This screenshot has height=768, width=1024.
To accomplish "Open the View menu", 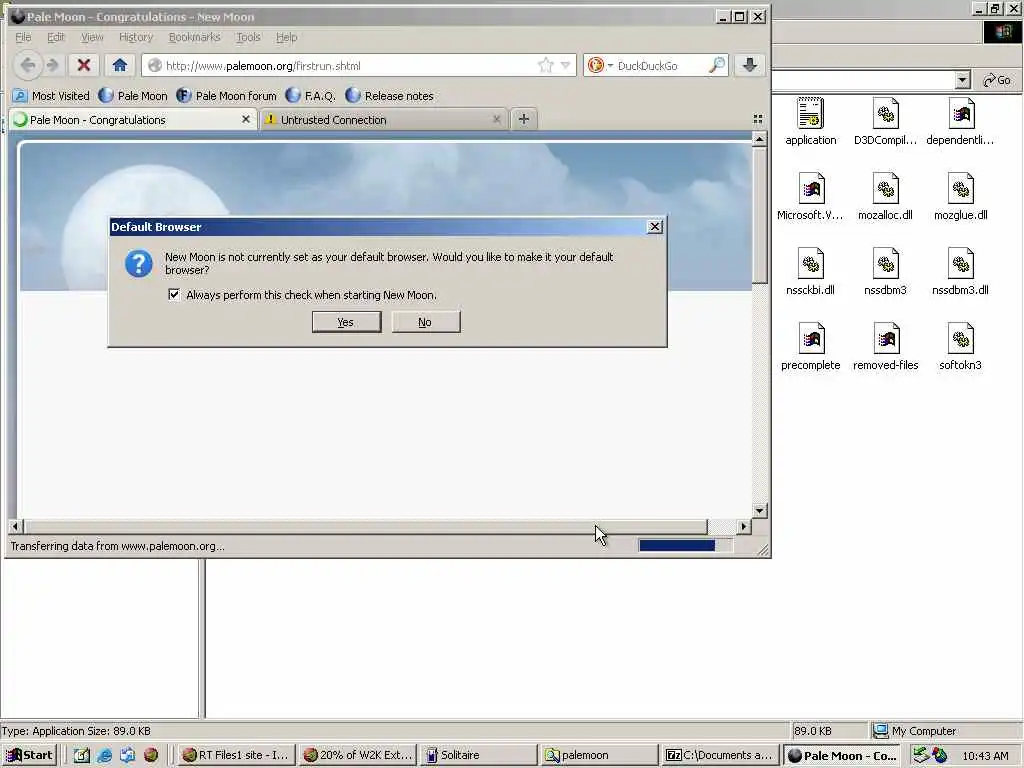I will click(x=92, y=37).
